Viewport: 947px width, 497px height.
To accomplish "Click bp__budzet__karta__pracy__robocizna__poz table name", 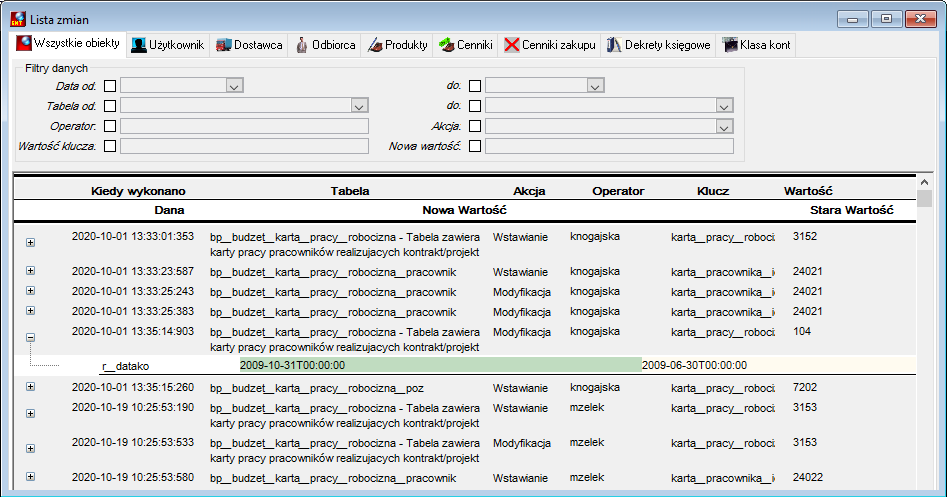I will point(316,388).
